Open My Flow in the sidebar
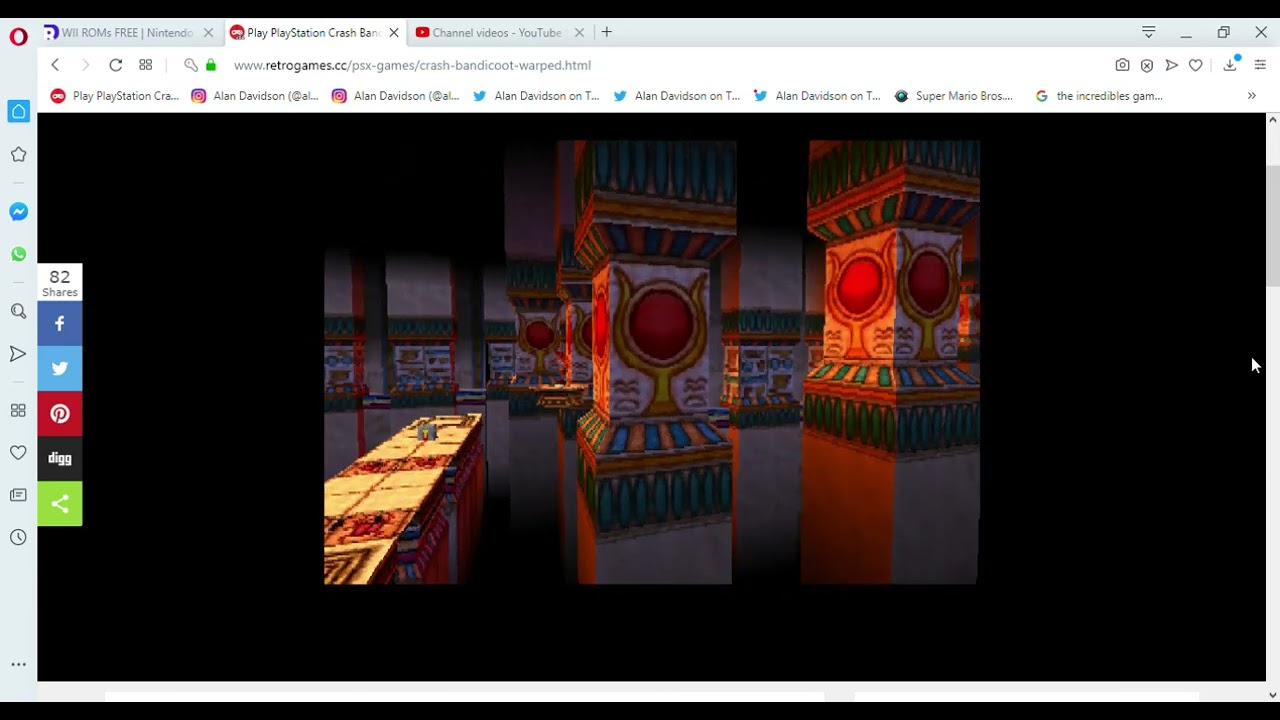 coord(18,353)
